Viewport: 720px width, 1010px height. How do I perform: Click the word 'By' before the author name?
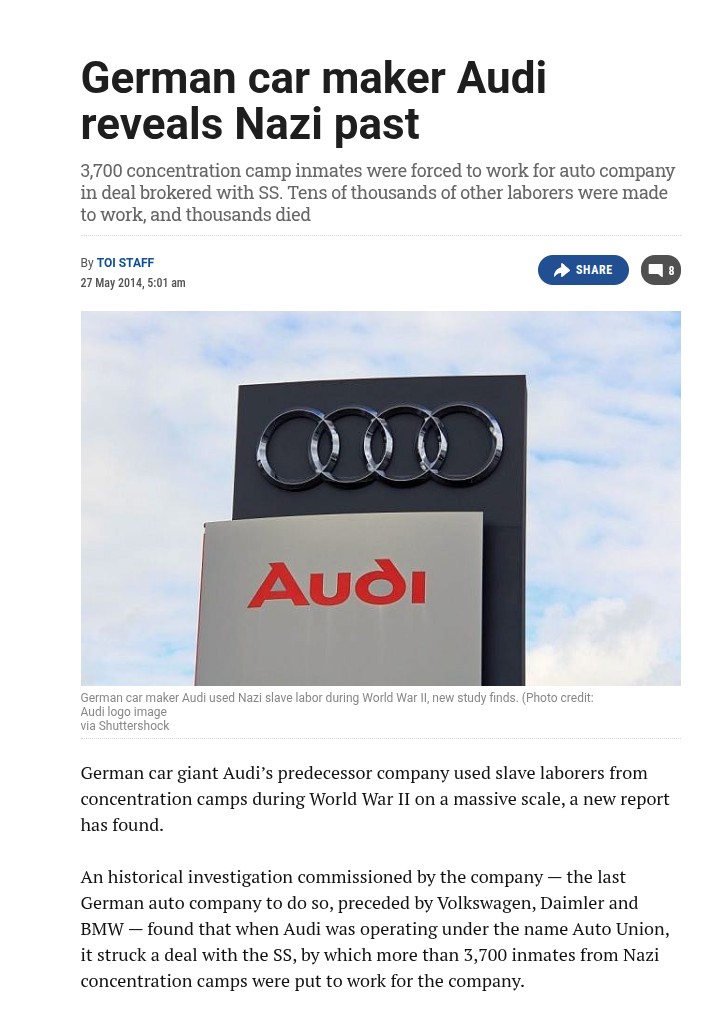pos(87,263)
